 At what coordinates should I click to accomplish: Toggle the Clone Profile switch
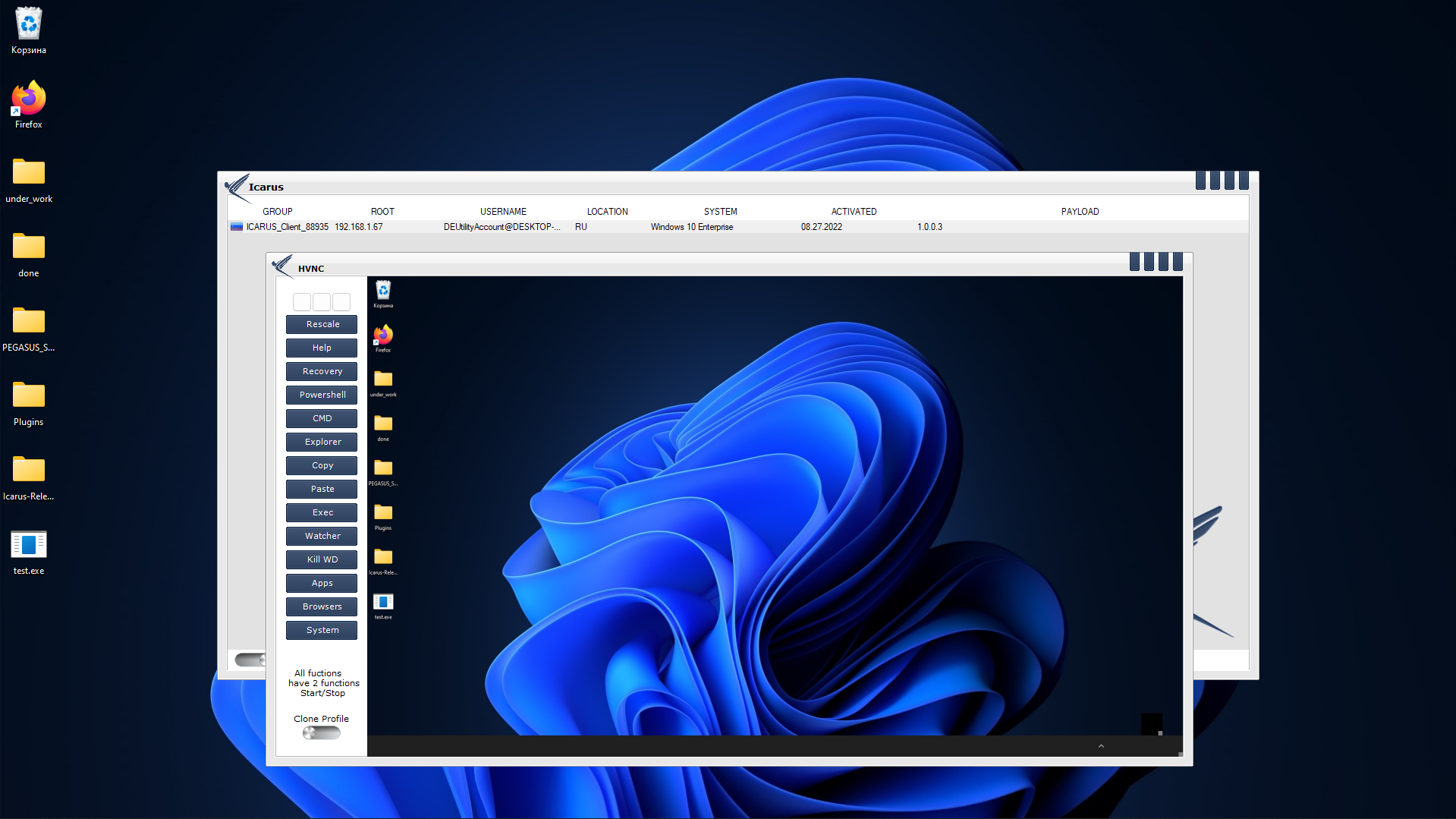coord(321,732)
